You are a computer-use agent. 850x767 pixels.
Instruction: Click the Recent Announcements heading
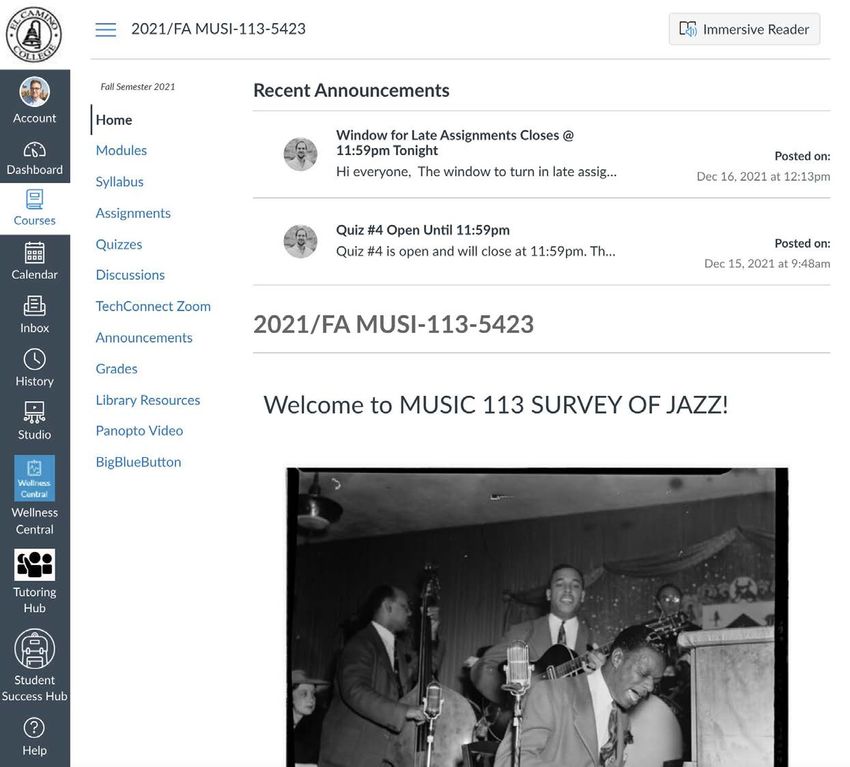351,90
